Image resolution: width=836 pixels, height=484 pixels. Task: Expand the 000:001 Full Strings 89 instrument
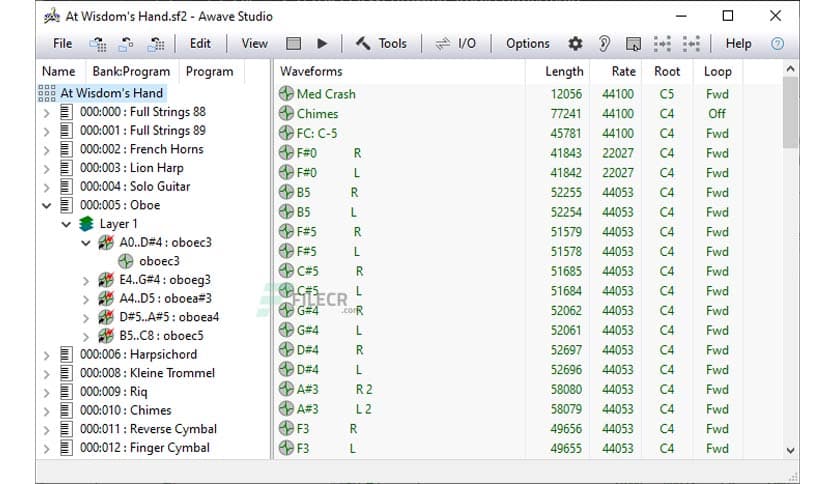coord(47,132)
